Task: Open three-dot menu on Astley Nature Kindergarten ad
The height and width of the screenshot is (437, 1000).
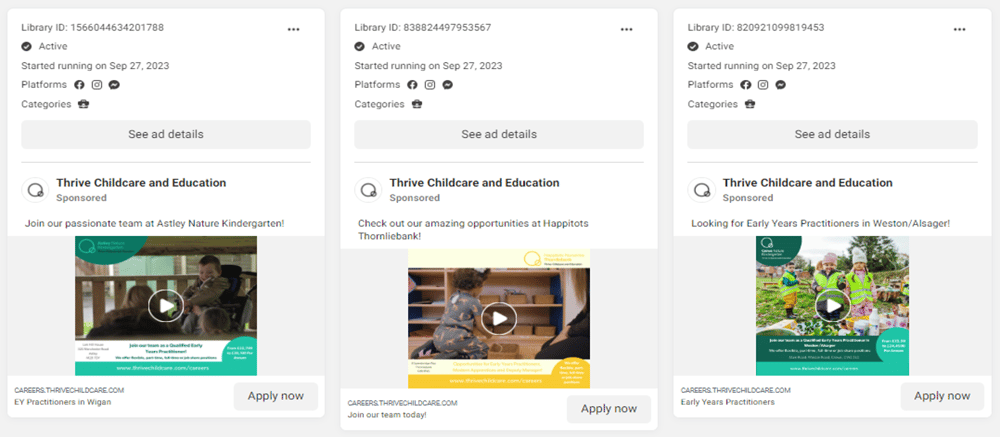Action: click(293, 29)
